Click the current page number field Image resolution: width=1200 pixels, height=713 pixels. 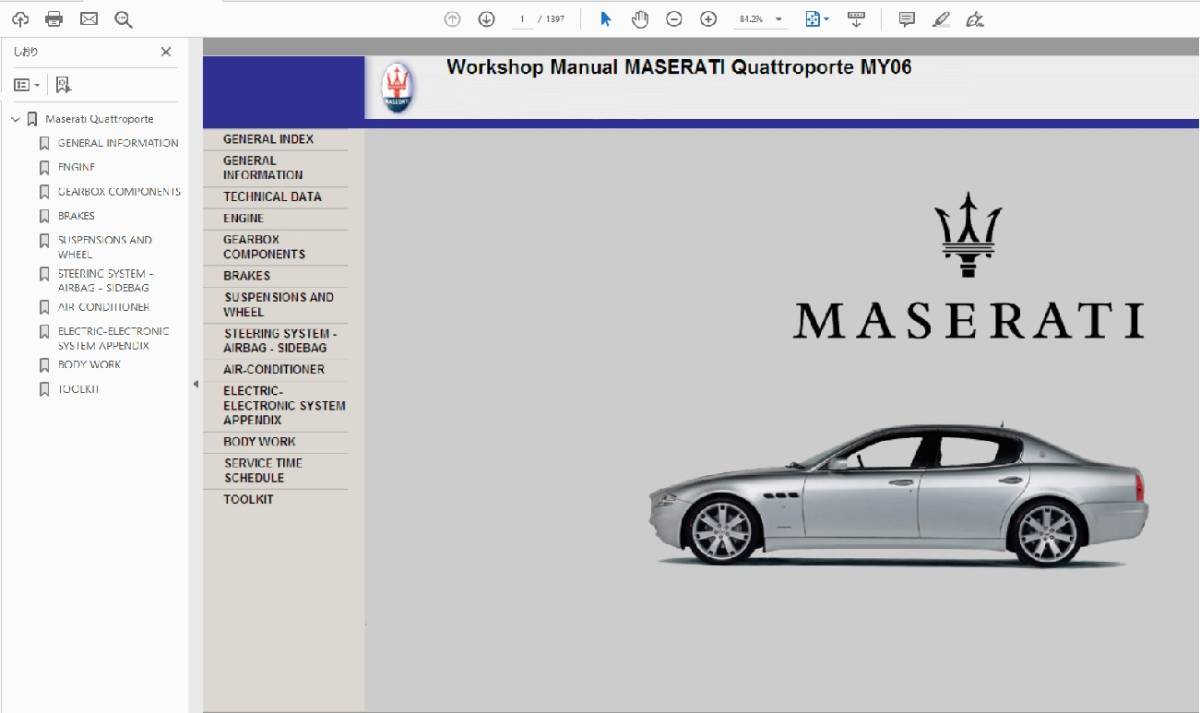coord(522,19)
